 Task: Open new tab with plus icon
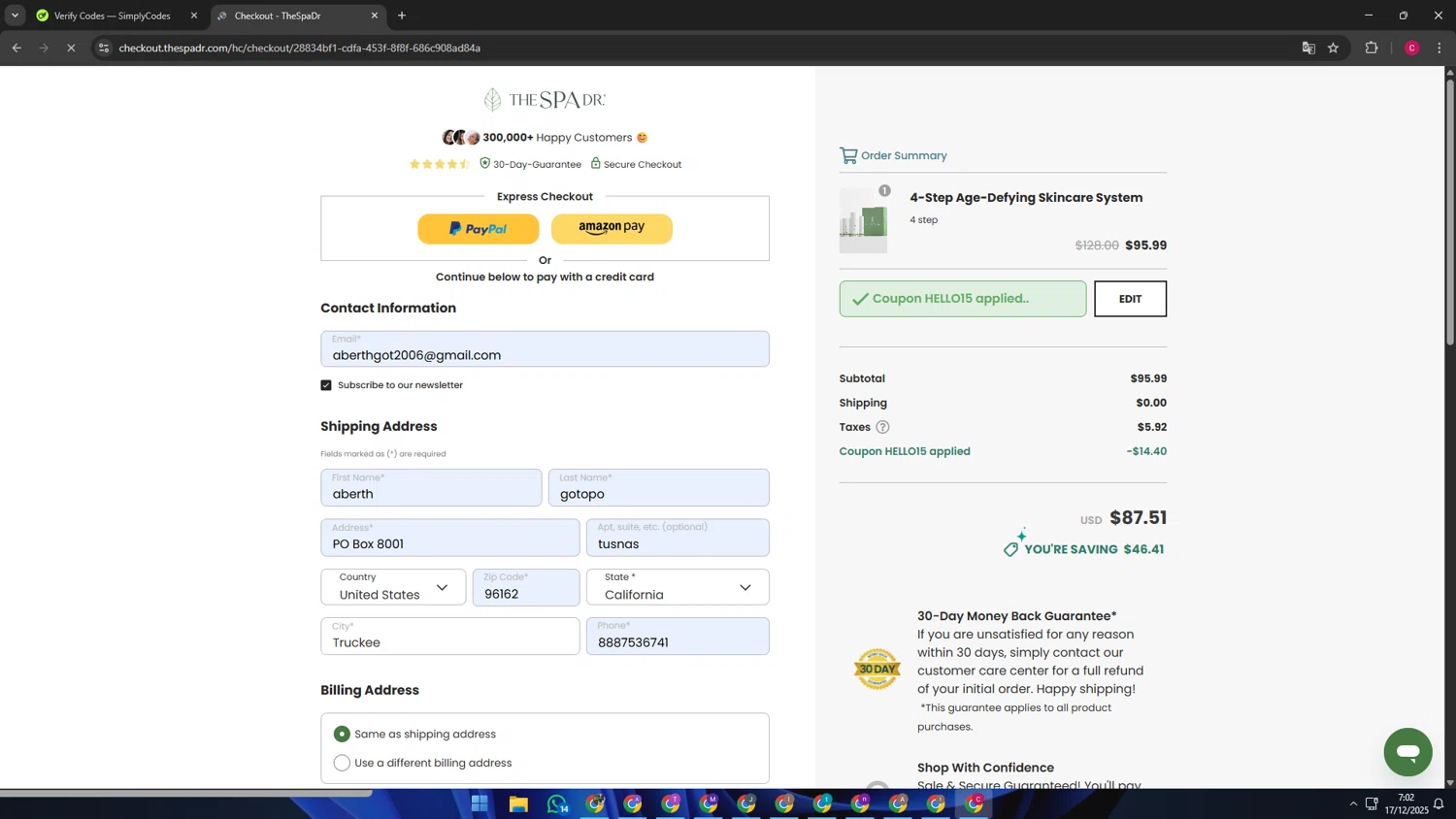coord(402,16)
